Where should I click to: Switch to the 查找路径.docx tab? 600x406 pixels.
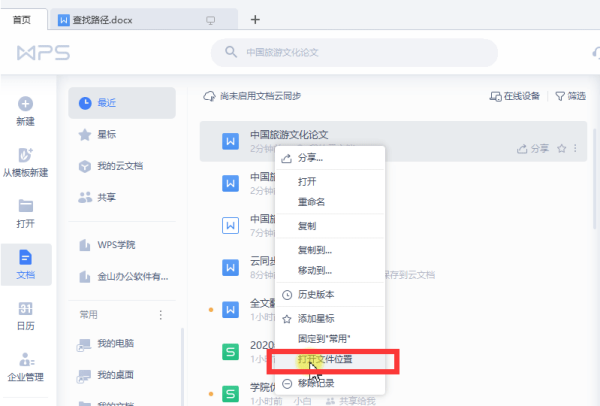pos(143,20)
